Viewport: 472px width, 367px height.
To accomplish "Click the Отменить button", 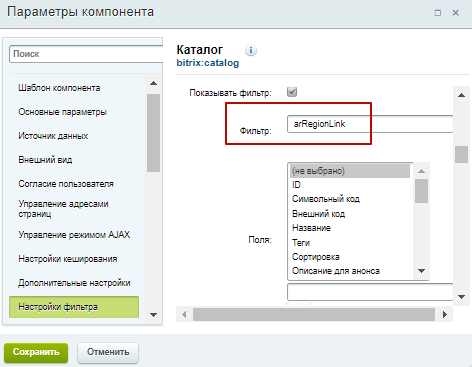I will click(x=108, y=352).
